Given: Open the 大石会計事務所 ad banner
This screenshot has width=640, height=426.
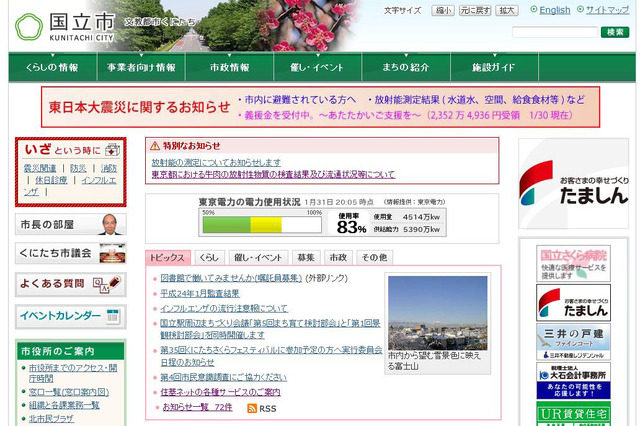Looking at the screenshot, I should 573,381.
